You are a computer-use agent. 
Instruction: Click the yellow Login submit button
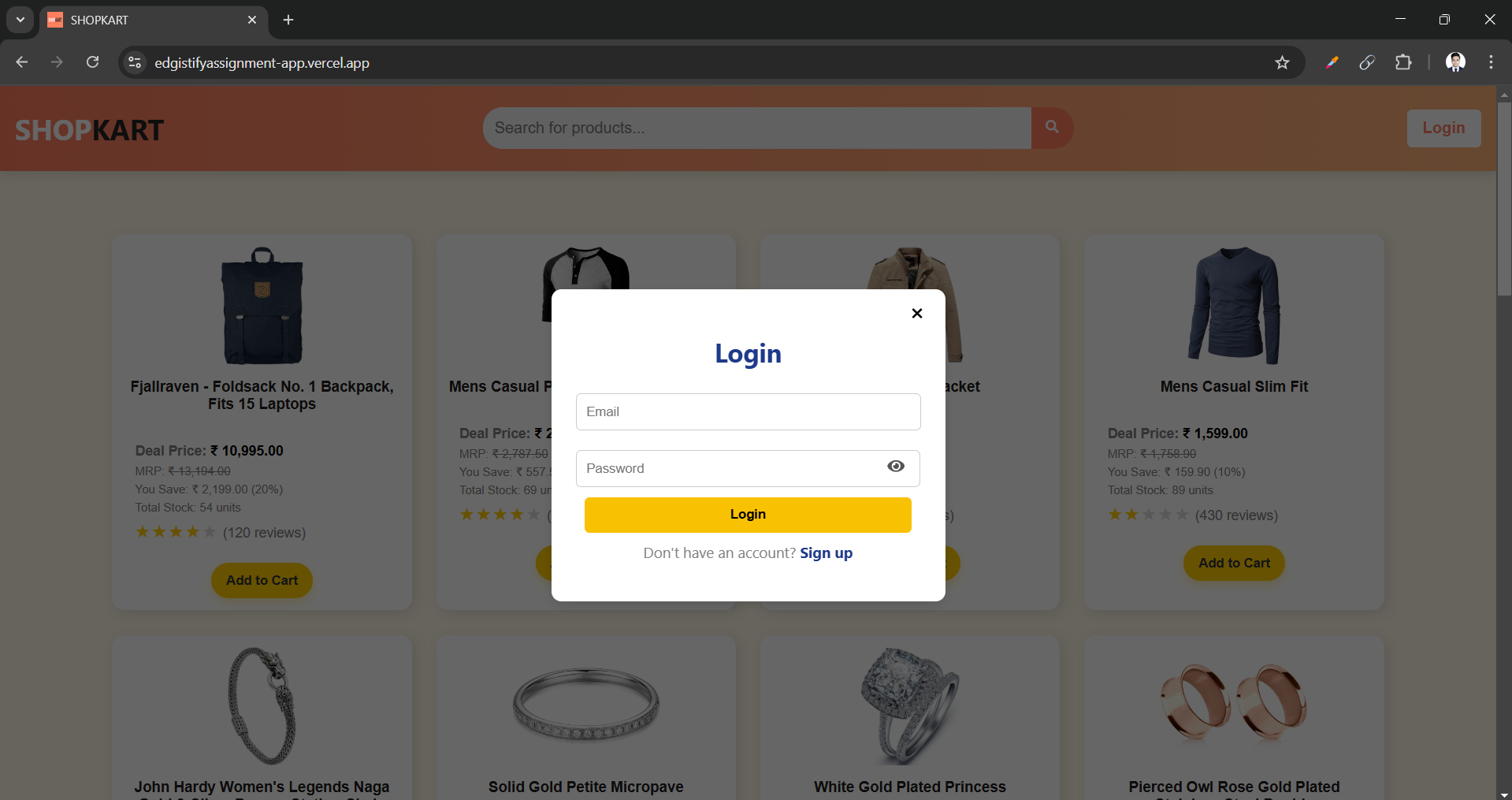[x=748, y=515]
